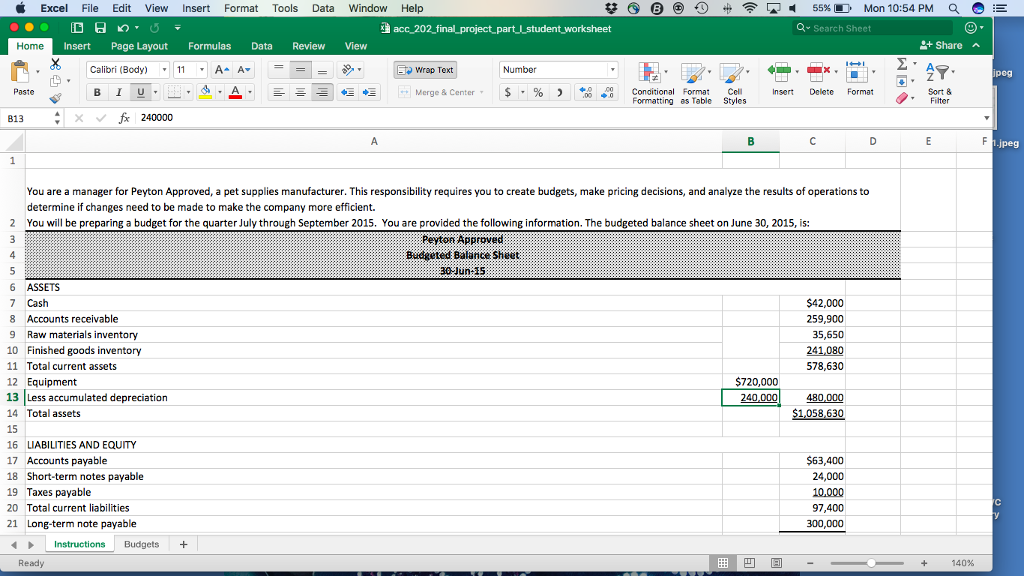The width and height of the screenshot is (1024, 576).
Task: Click the Cut scissors icon
Action: coord(55,63)
